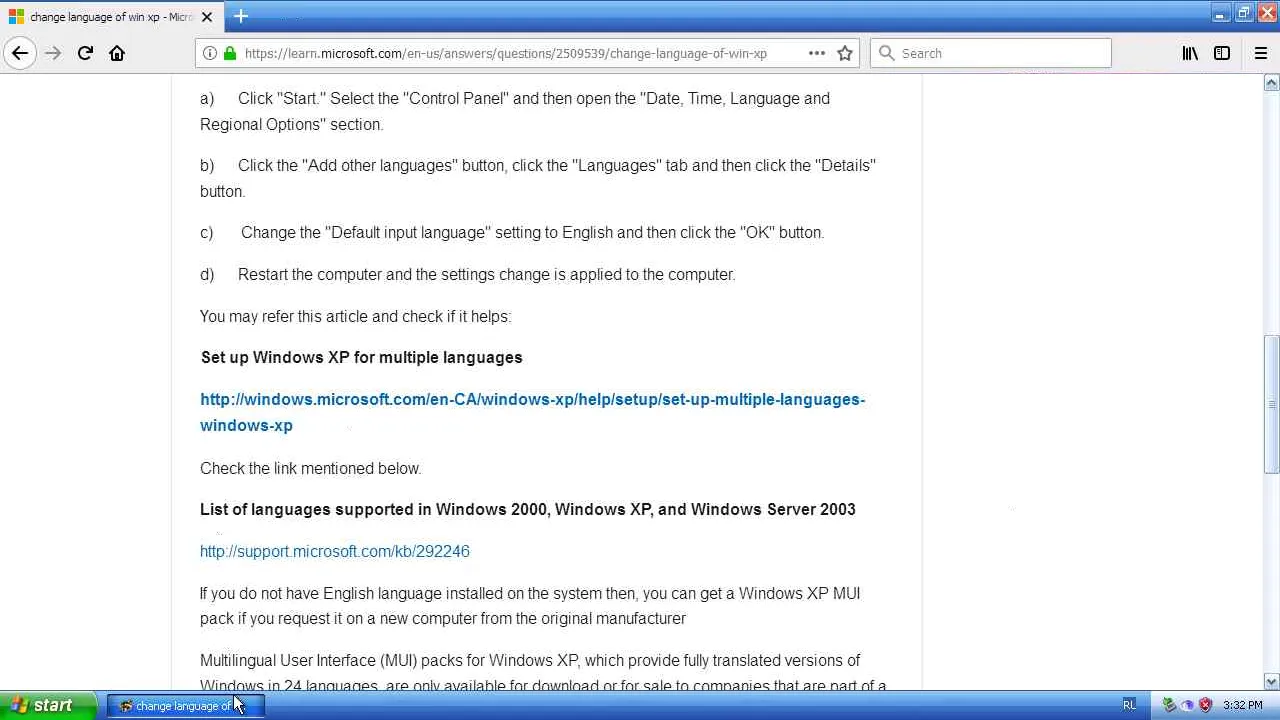1280x720 pixels.
Task: Click 'Check the link mentioned below.' text
Action: click(x=310, y=468)
